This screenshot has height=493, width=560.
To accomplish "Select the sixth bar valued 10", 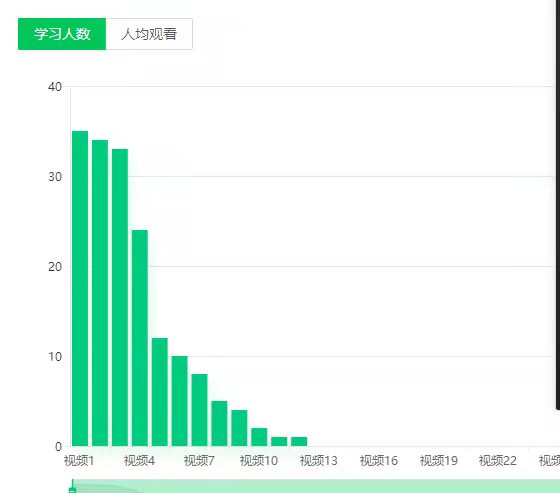I will [x=180, y=401].
